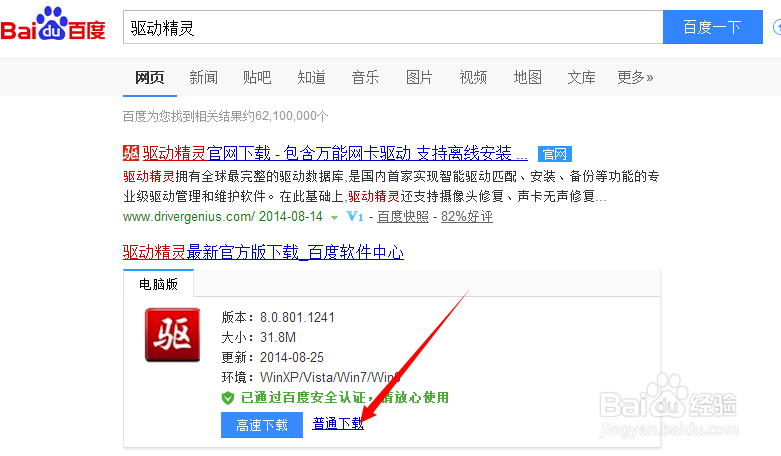Expand the 更多» menu
This screenshot has width=781, height=456.
point(635,78)
